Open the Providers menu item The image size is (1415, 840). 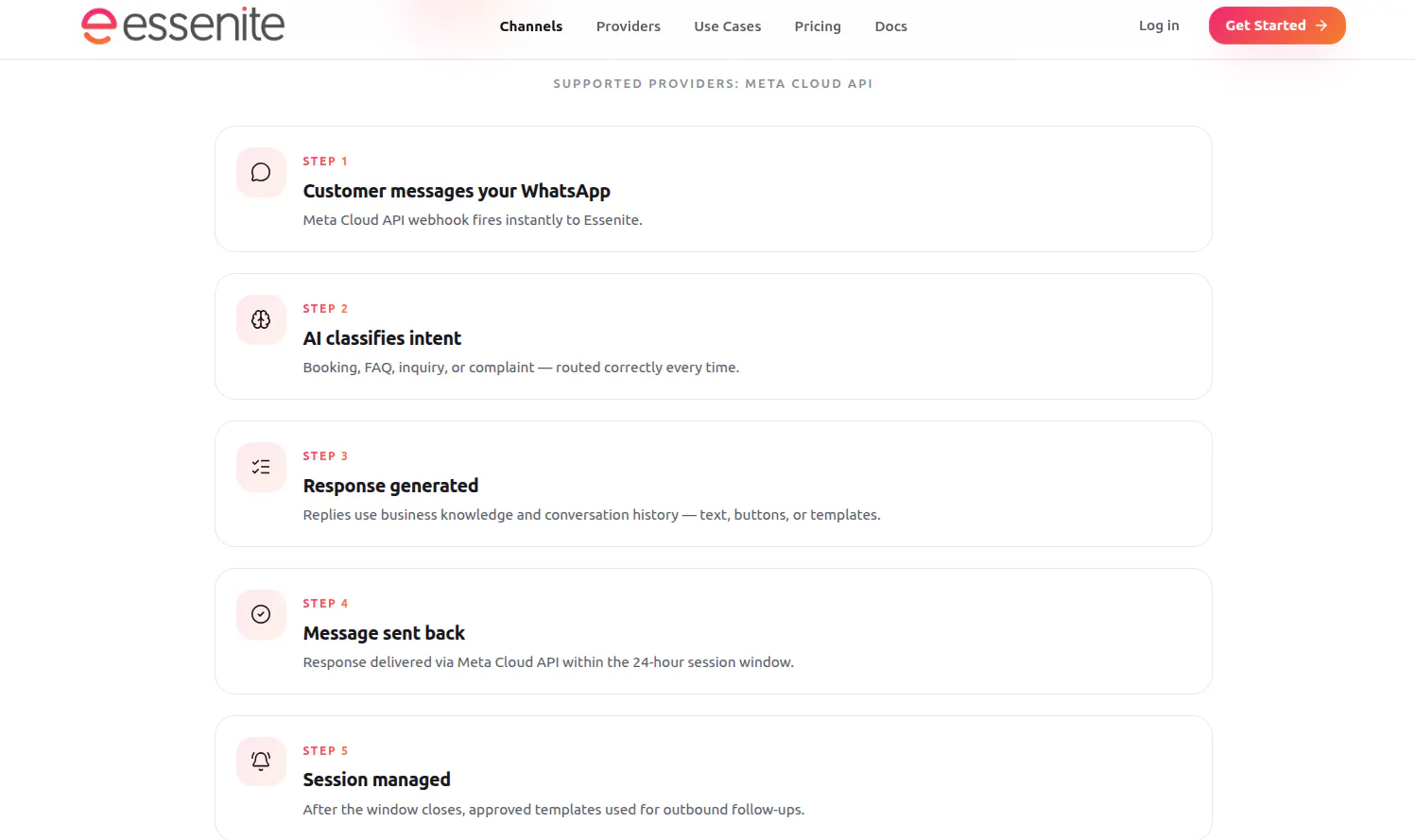click(x=629, y=26)
